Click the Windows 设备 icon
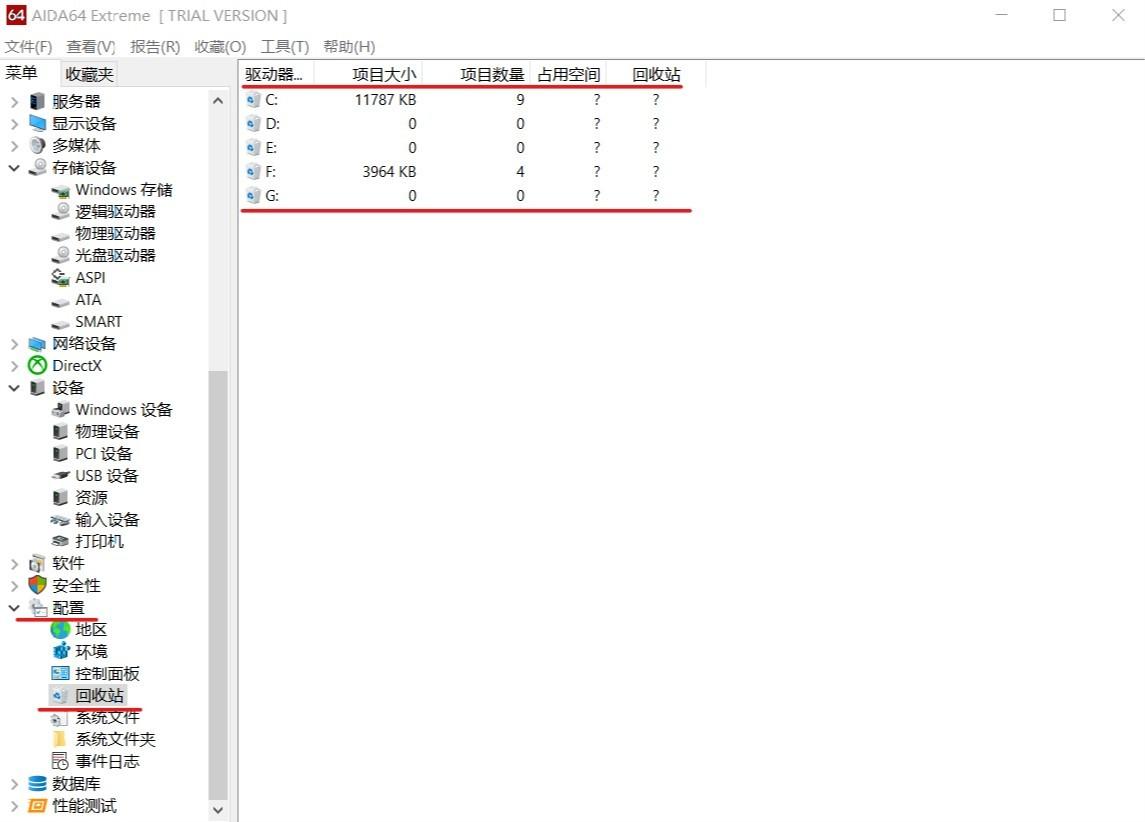The image size is (1145, 822). click(61, 410)
